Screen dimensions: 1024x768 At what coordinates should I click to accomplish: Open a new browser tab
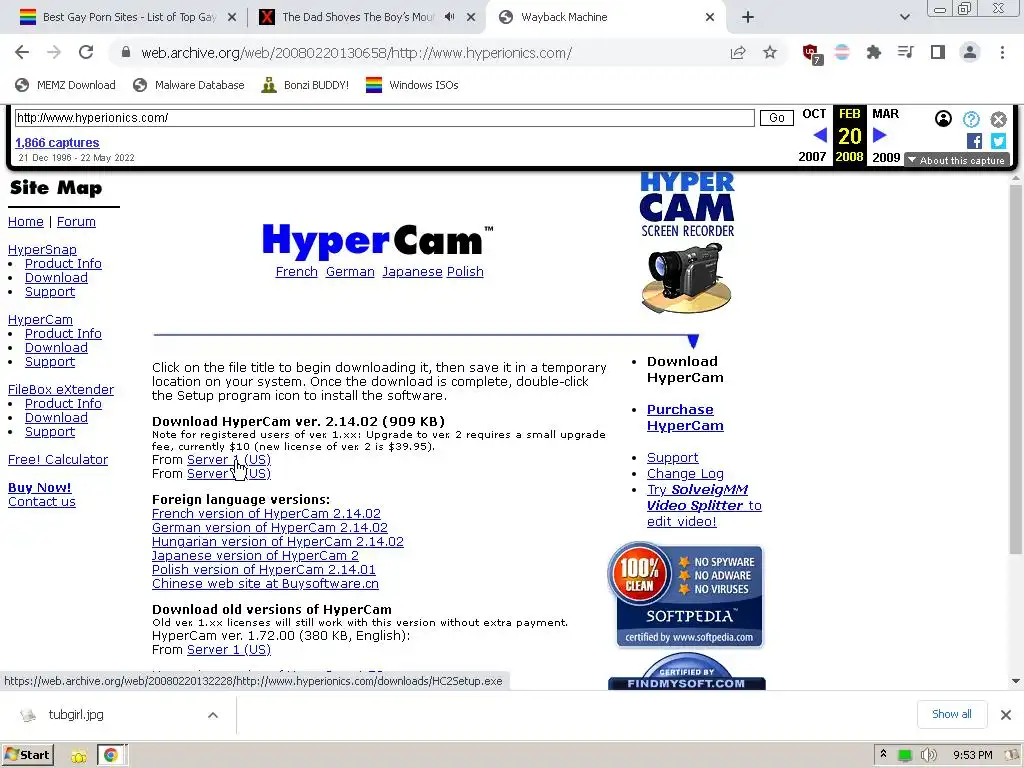click(748, 17)
